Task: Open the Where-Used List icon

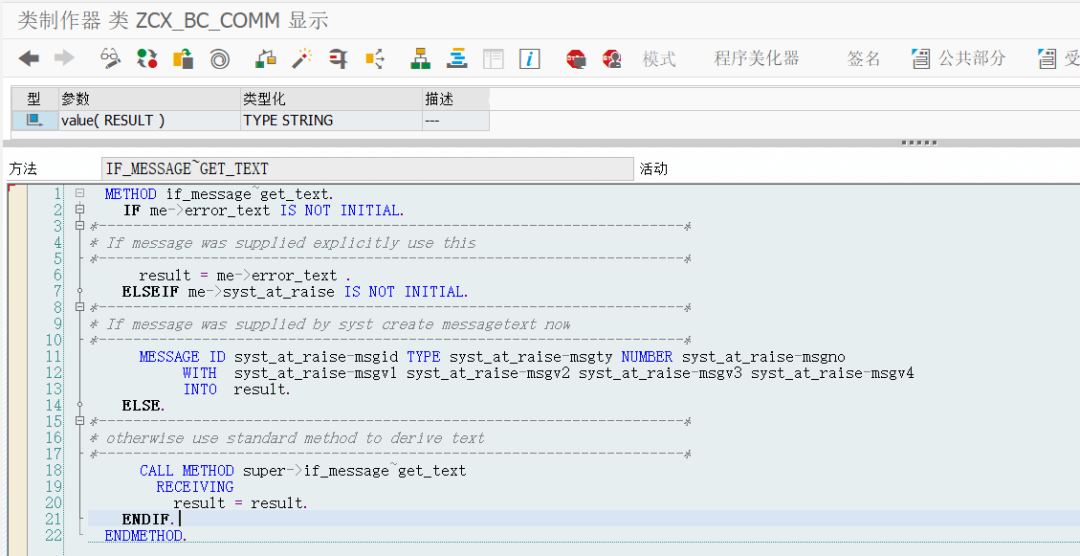Action: click(x=375, y=59)
